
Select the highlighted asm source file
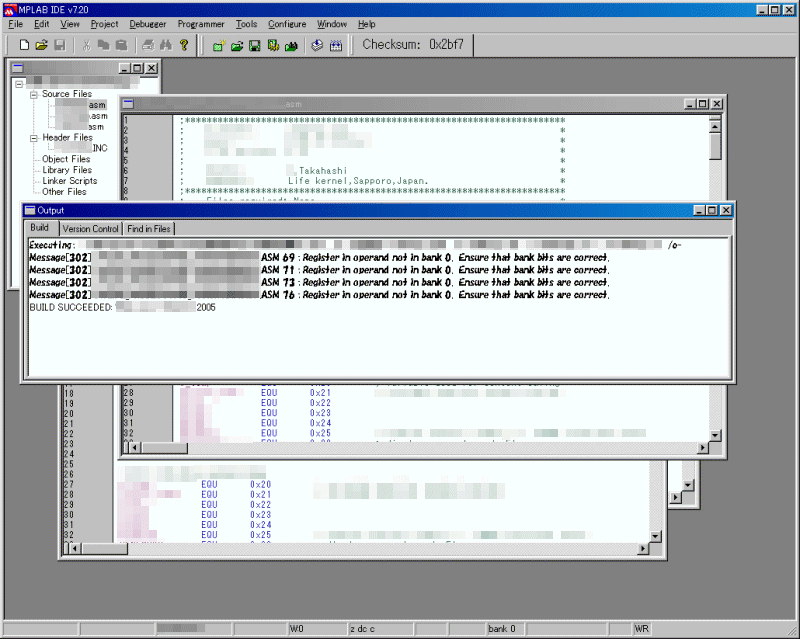click(81, 105)
